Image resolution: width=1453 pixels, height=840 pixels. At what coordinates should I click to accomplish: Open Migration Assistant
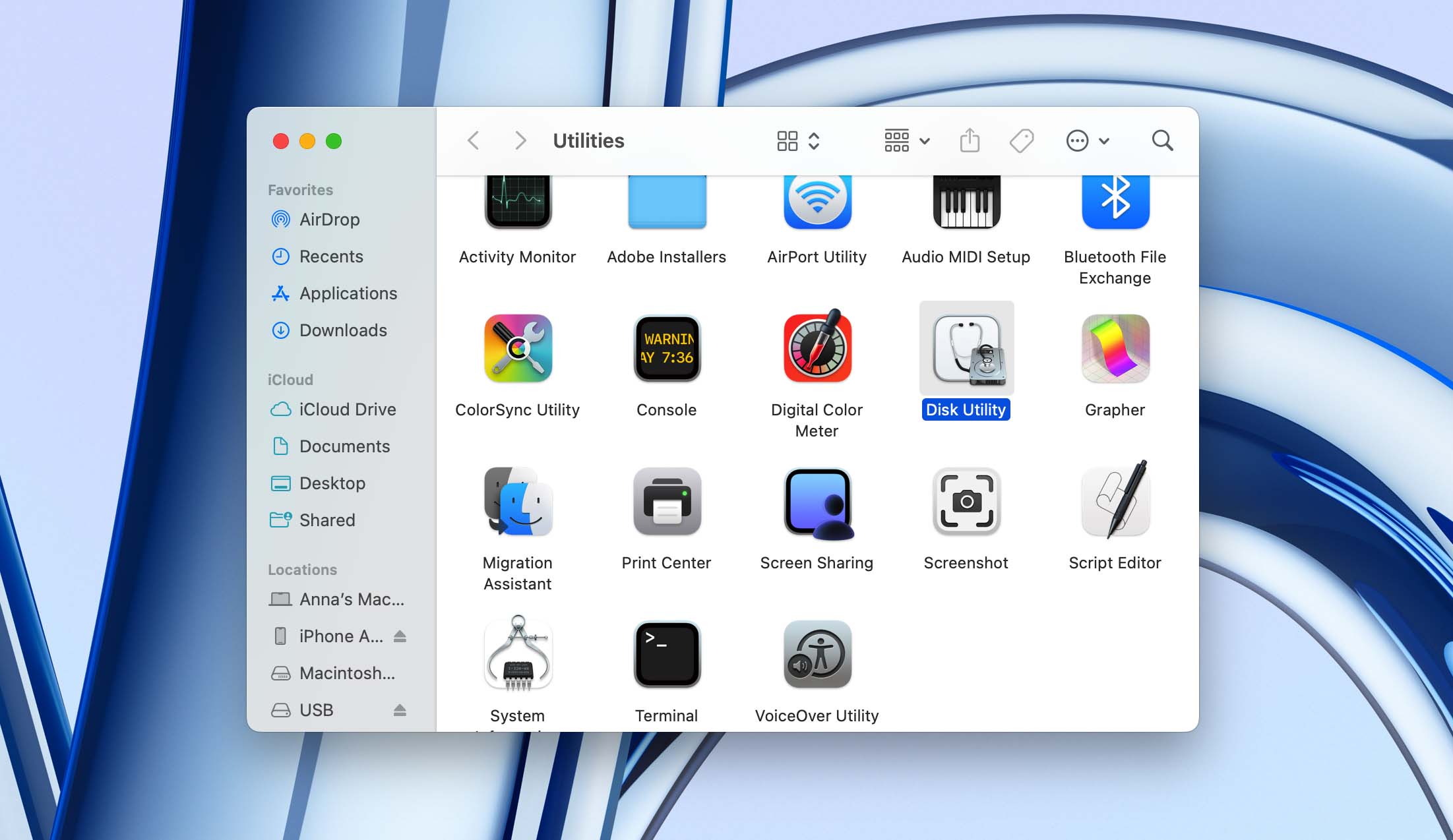pos(517,501)
